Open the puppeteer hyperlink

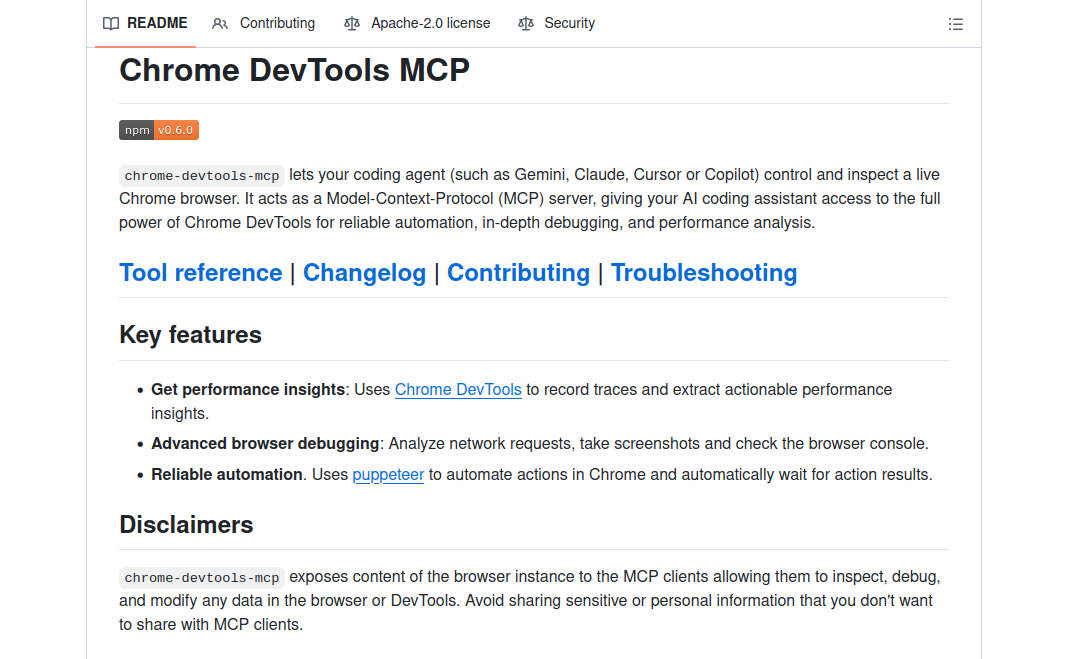click(x=388, y=474)
